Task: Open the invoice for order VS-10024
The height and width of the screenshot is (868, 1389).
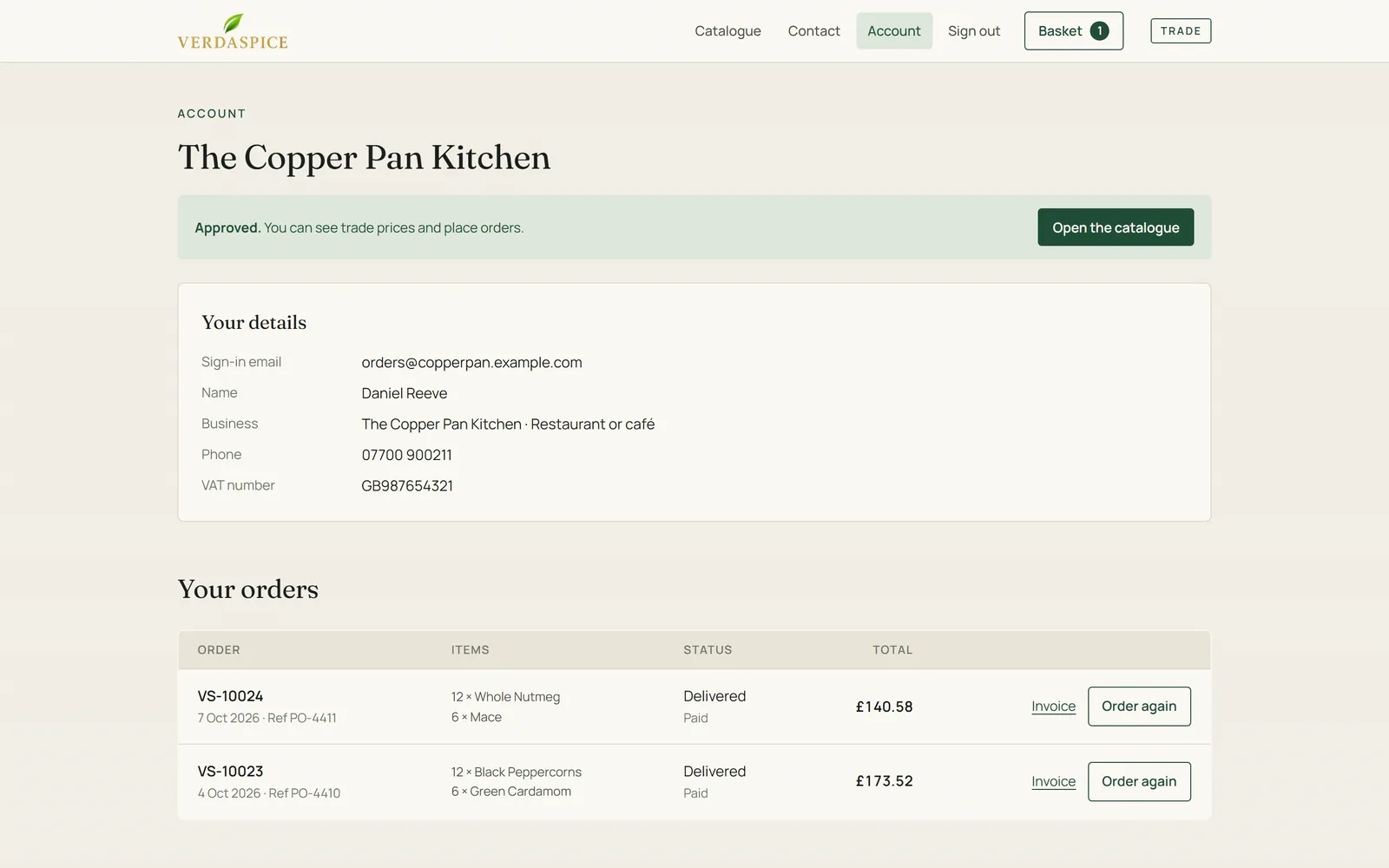Action: coord(1053,707)
